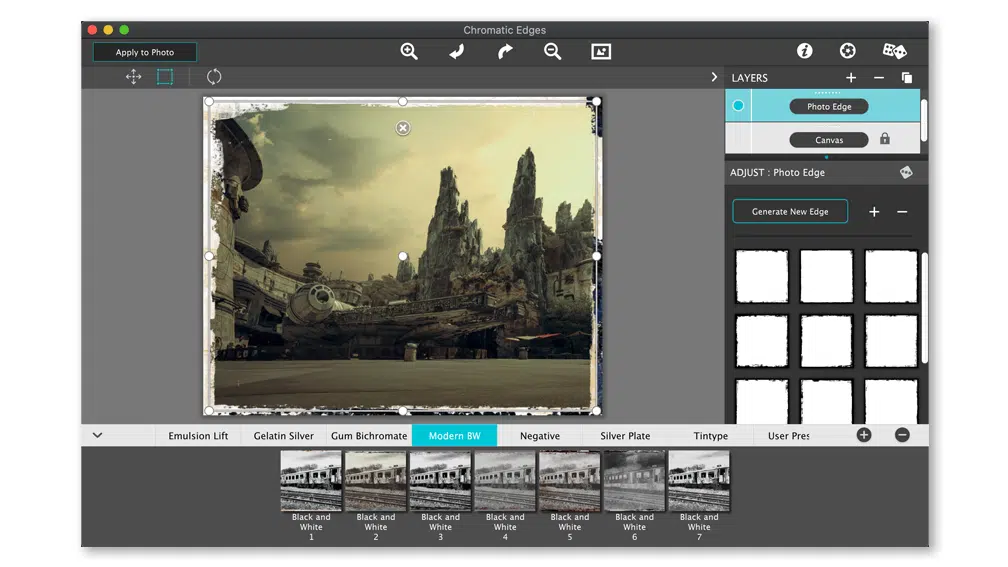Click the Layers list scrollbar
The image size is (1008, 567).
coord(924,120)
